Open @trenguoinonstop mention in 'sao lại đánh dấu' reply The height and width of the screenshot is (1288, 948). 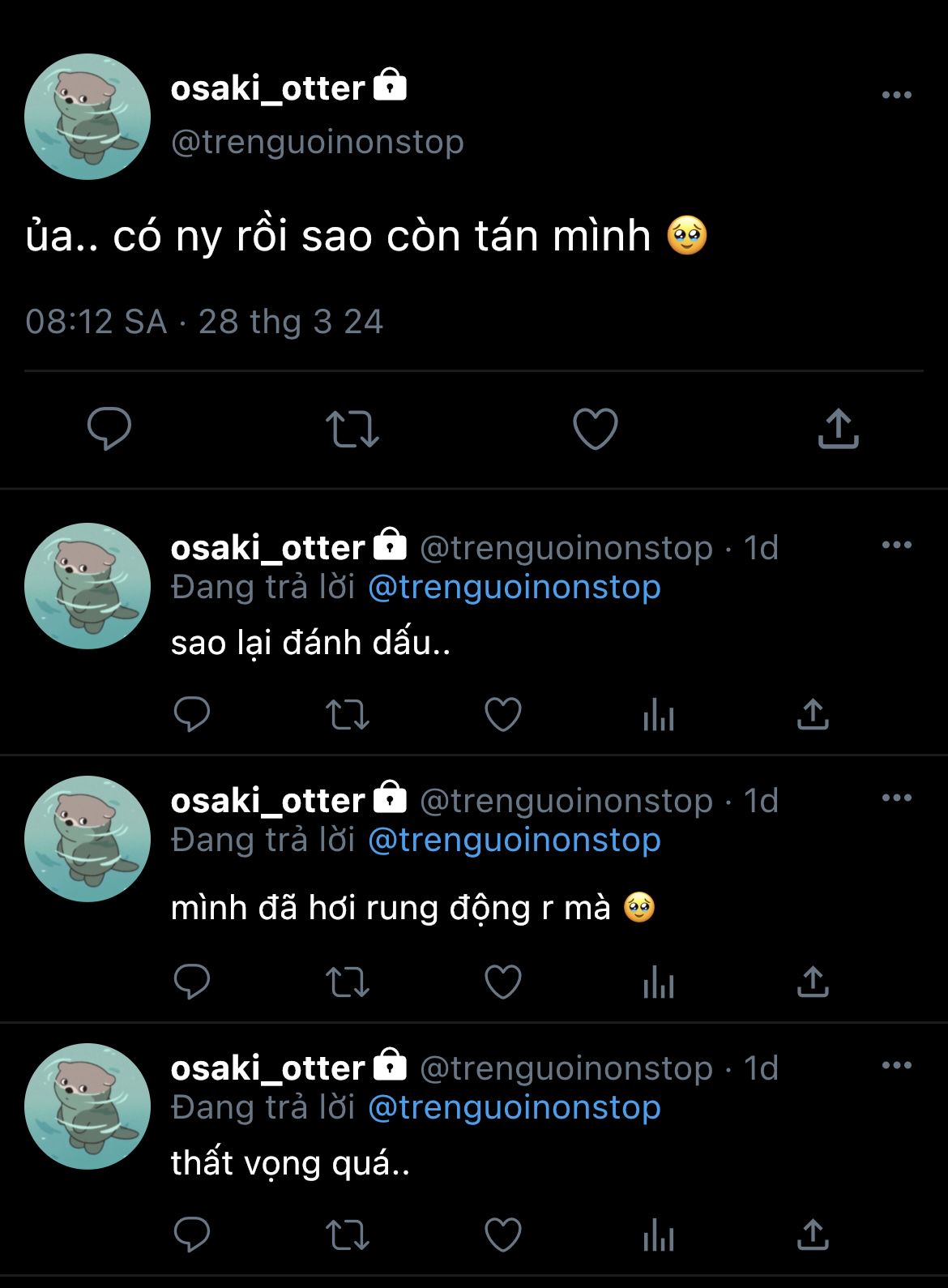514,588
